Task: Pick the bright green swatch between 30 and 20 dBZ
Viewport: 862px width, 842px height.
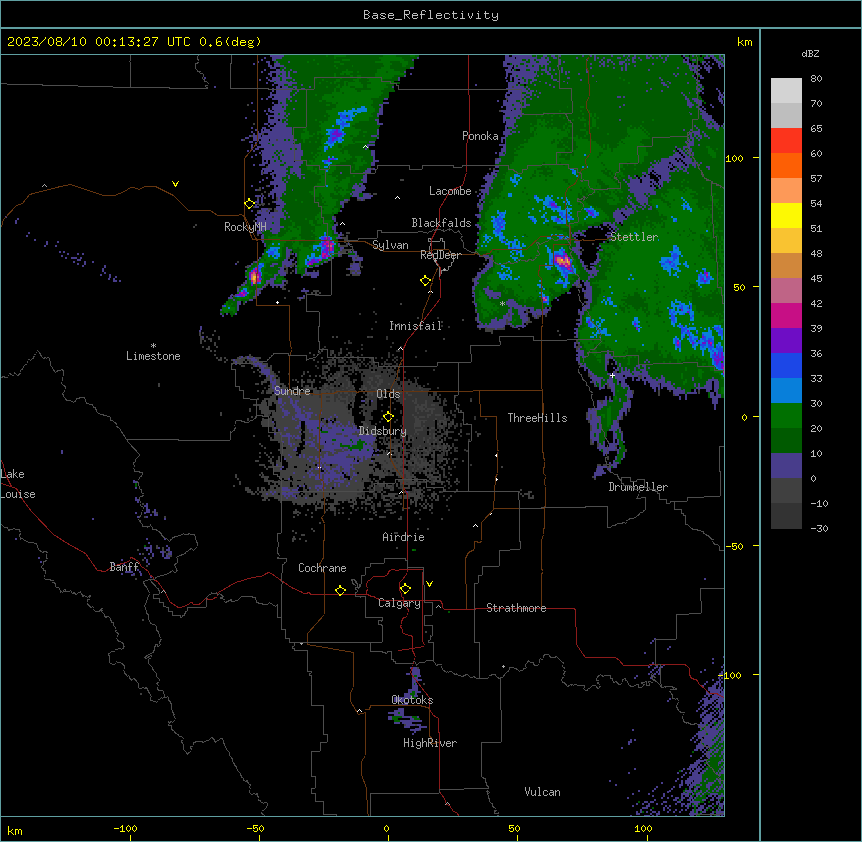Action: tap(786, 416)
